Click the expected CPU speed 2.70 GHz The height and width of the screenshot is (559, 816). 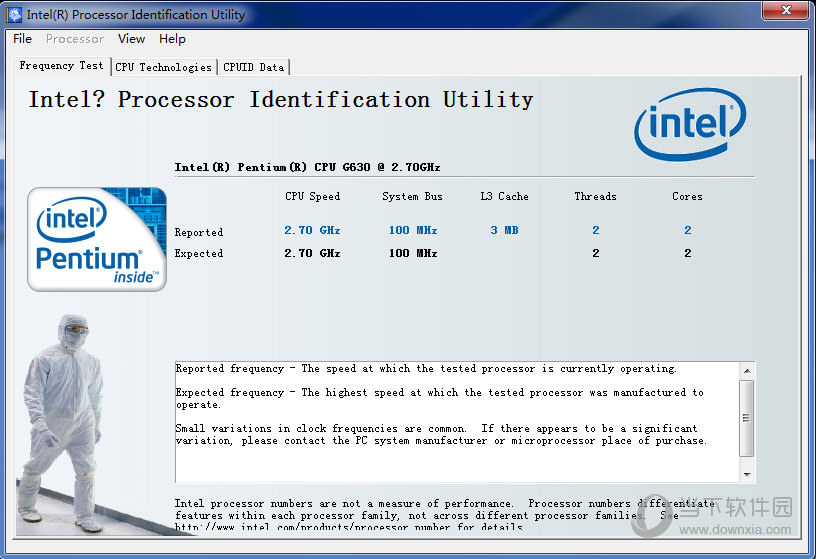click(x=312, y=253)
